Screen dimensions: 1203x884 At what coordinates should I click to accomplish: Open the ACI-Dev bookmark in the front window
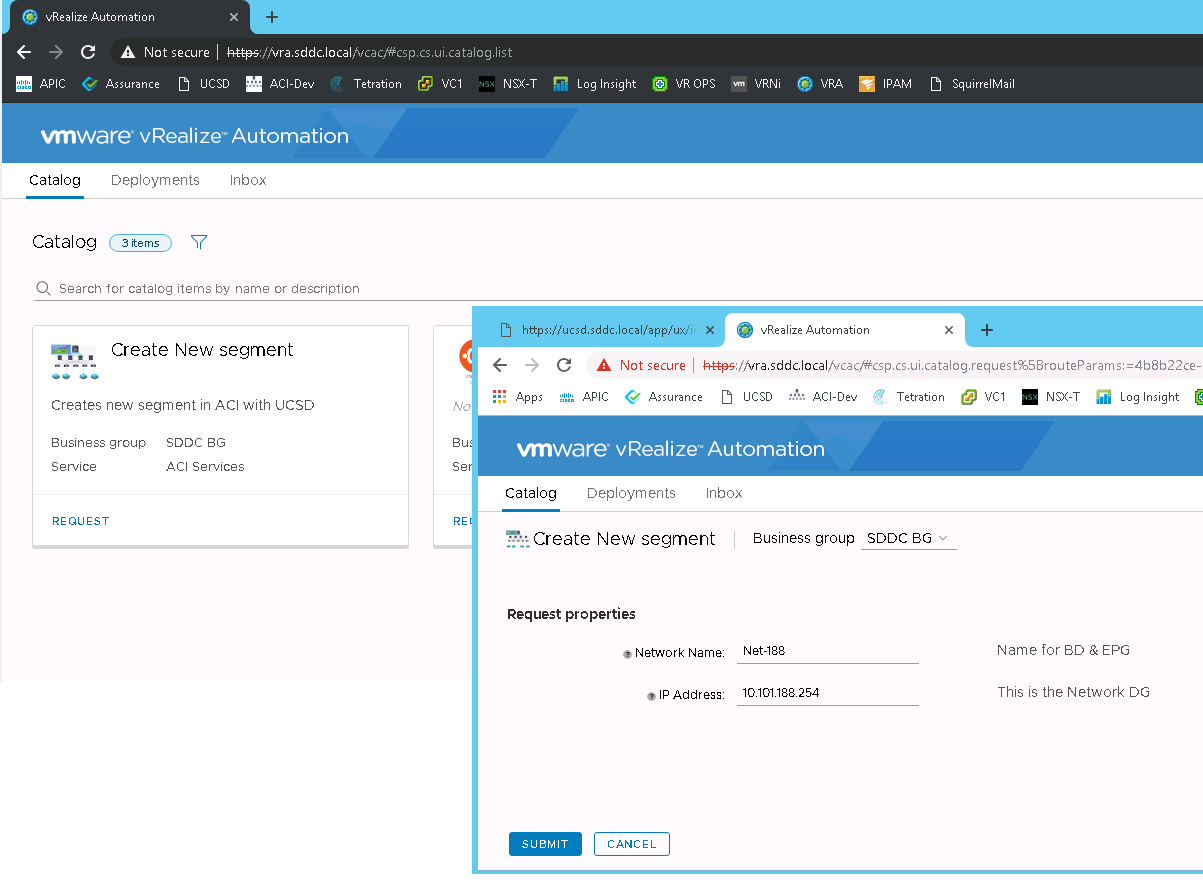[823, 397]
